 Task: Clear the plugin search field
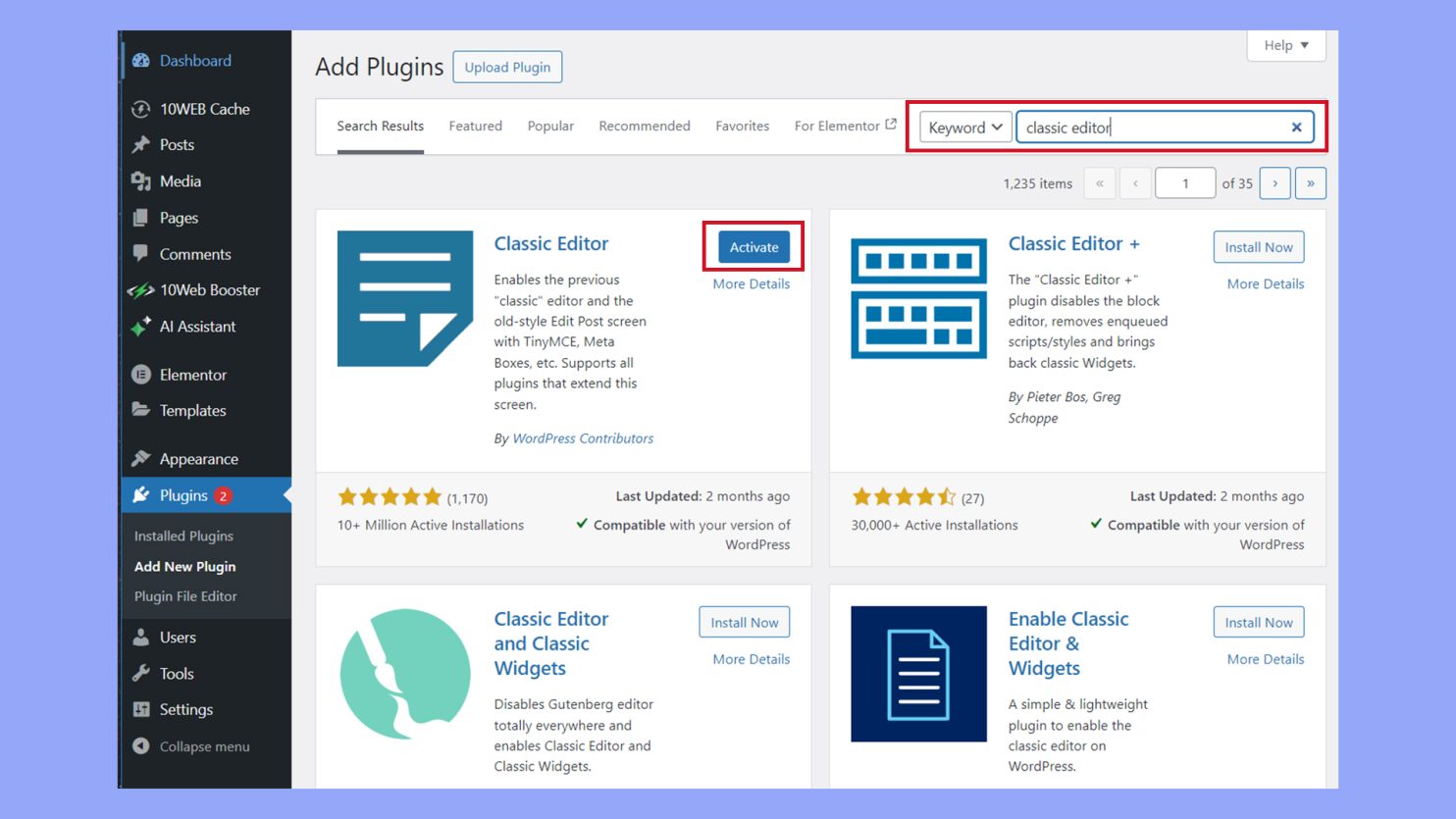(x=1296, y=127)
